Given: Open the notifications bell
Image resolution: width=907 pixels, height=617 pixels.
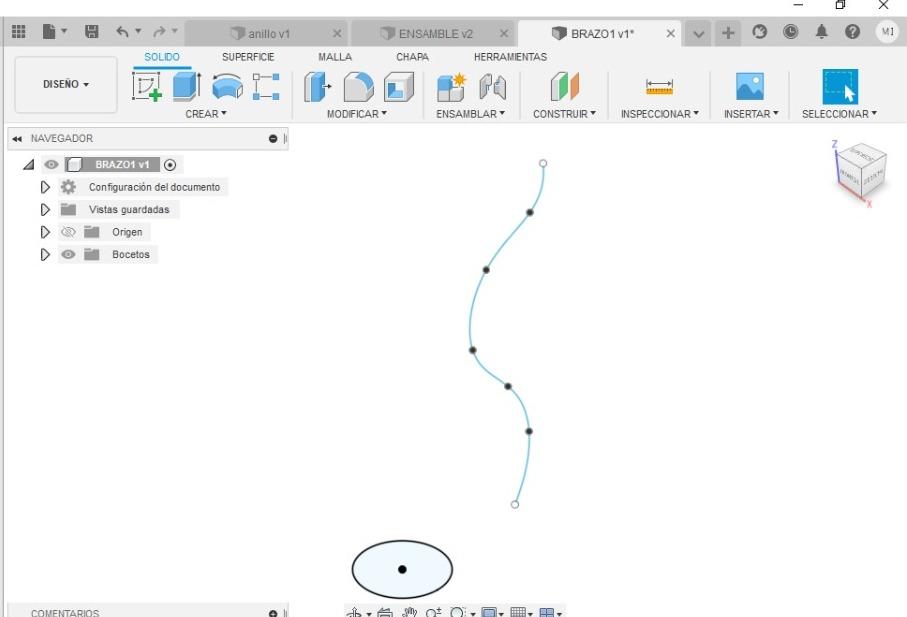Looking at the screenshot, I should pyautogui.click(x=821, y=32).
